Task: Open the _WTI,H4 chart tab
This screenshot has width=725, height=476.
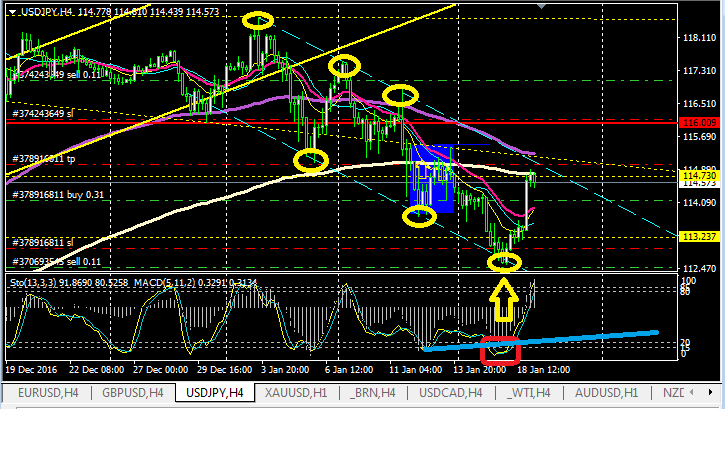Action: (x=528, y=393)
